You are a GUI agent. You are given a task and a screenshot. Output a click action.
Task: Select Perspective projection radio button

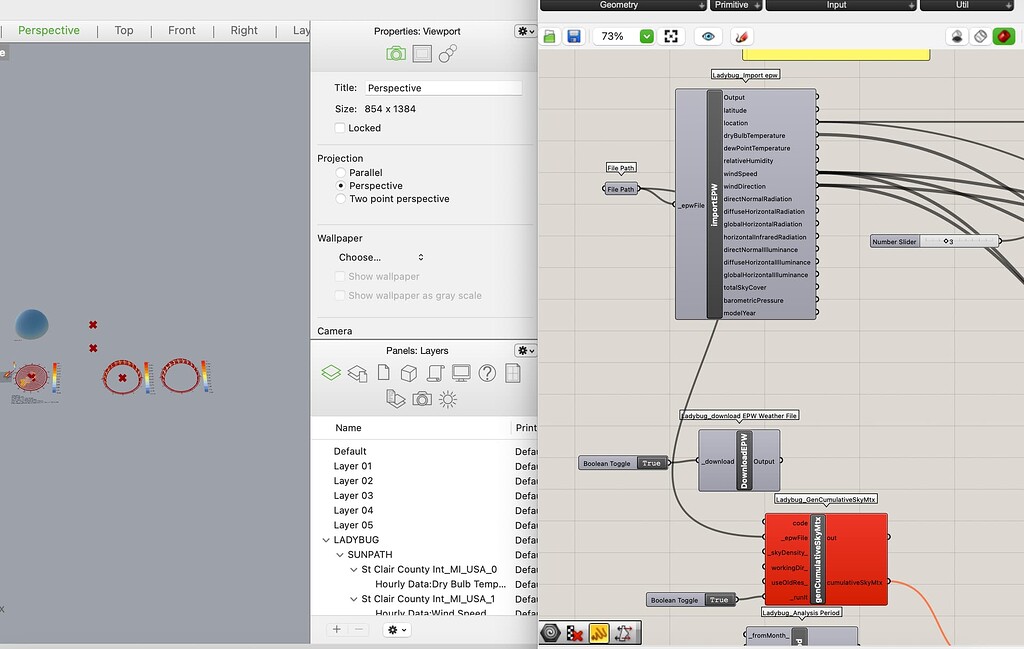point(340,186)
